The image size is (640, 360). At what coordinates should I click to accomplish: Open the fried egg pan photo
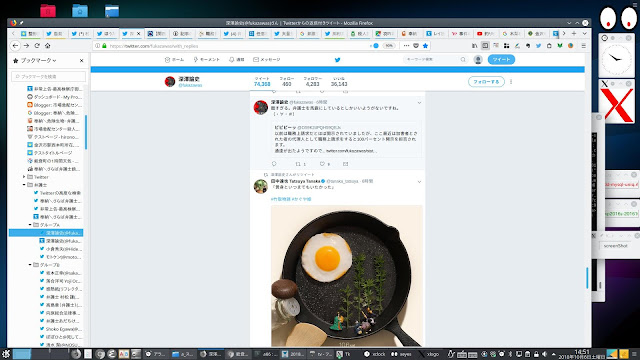point(347,276)
